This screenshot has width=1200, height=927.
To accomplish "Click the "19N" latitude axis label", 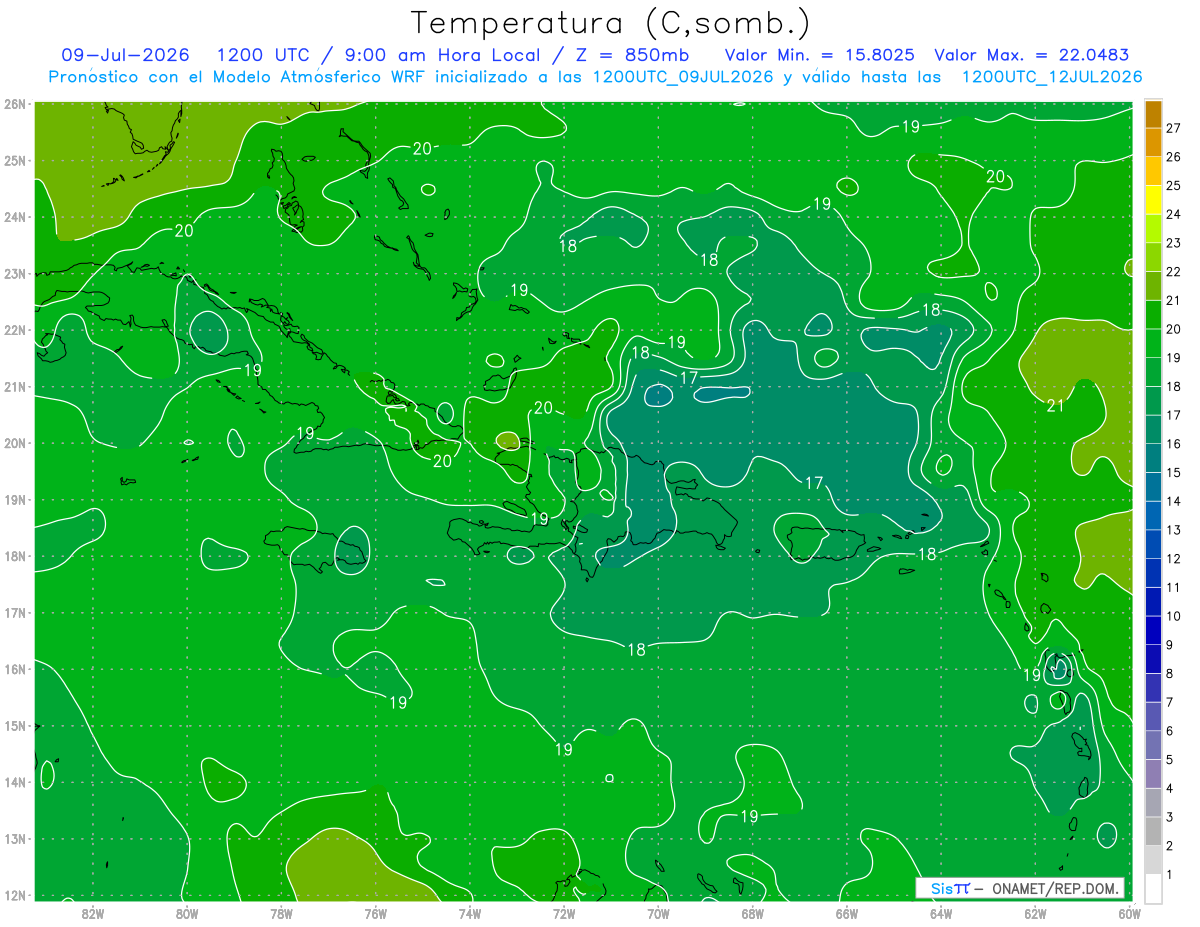I will (x=14, y=499).
